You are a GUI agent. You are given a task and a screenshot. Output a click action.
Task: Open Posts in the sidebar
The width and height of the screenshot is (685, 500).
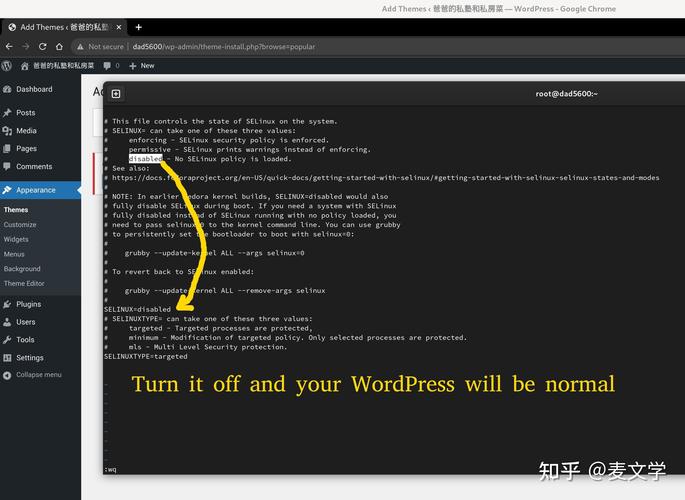tap(26, 113)
